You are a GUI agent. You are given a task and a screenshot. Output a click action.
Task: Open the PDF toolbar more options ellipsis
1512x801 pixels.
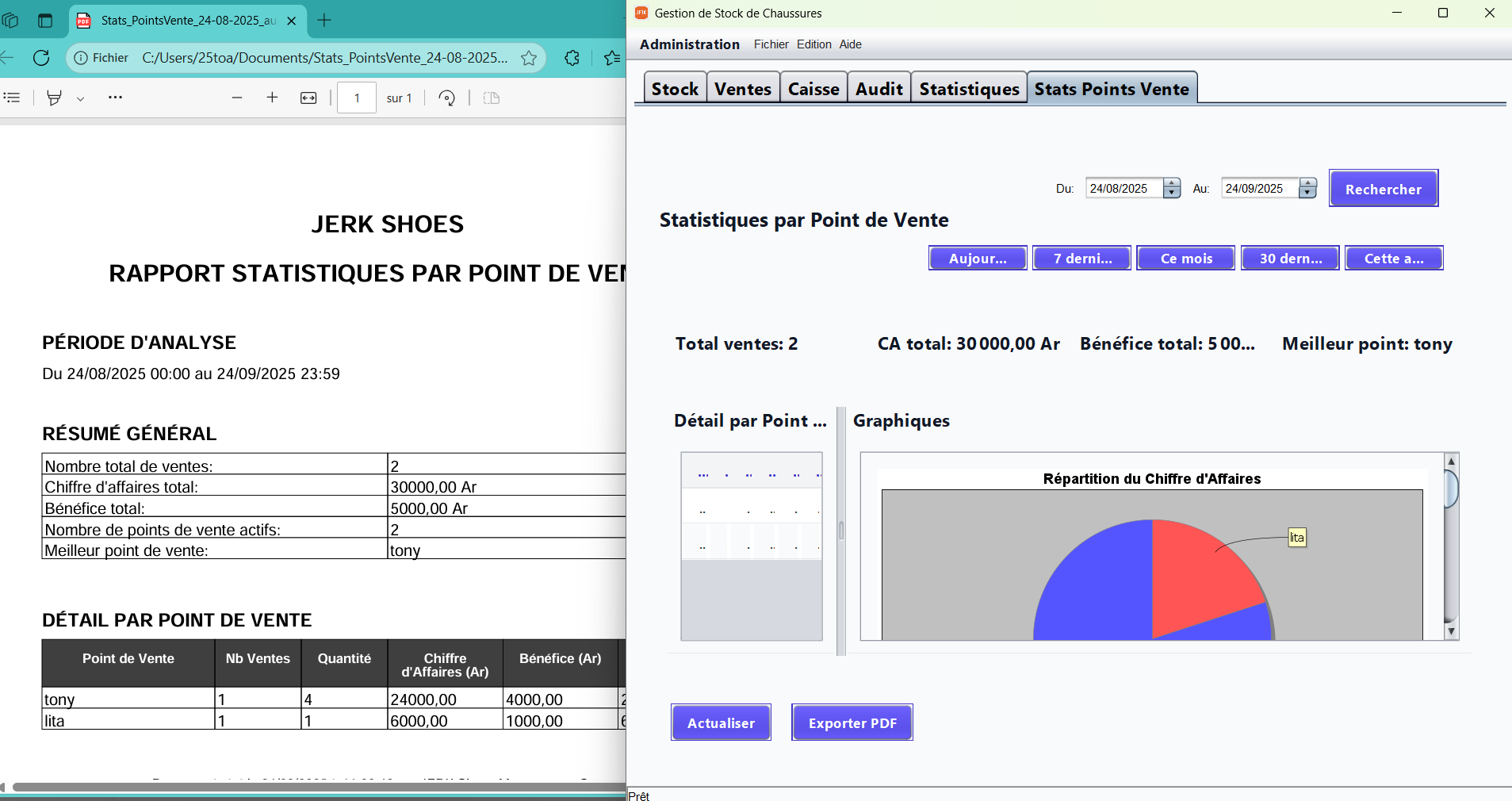pyautogui.click(x=115, y=98)
